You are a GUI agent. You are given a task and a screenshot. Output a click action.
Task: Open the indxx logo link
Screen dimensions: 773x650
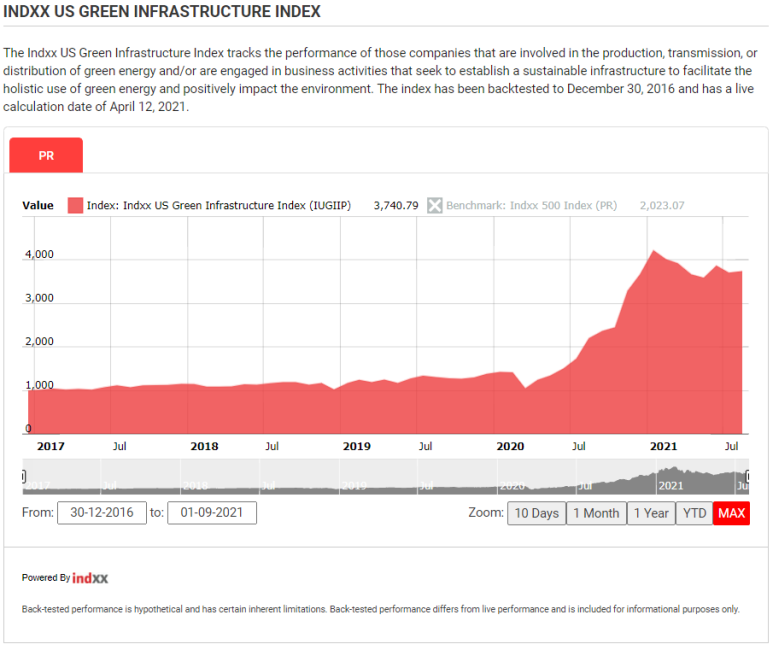[x=90, y=578]
